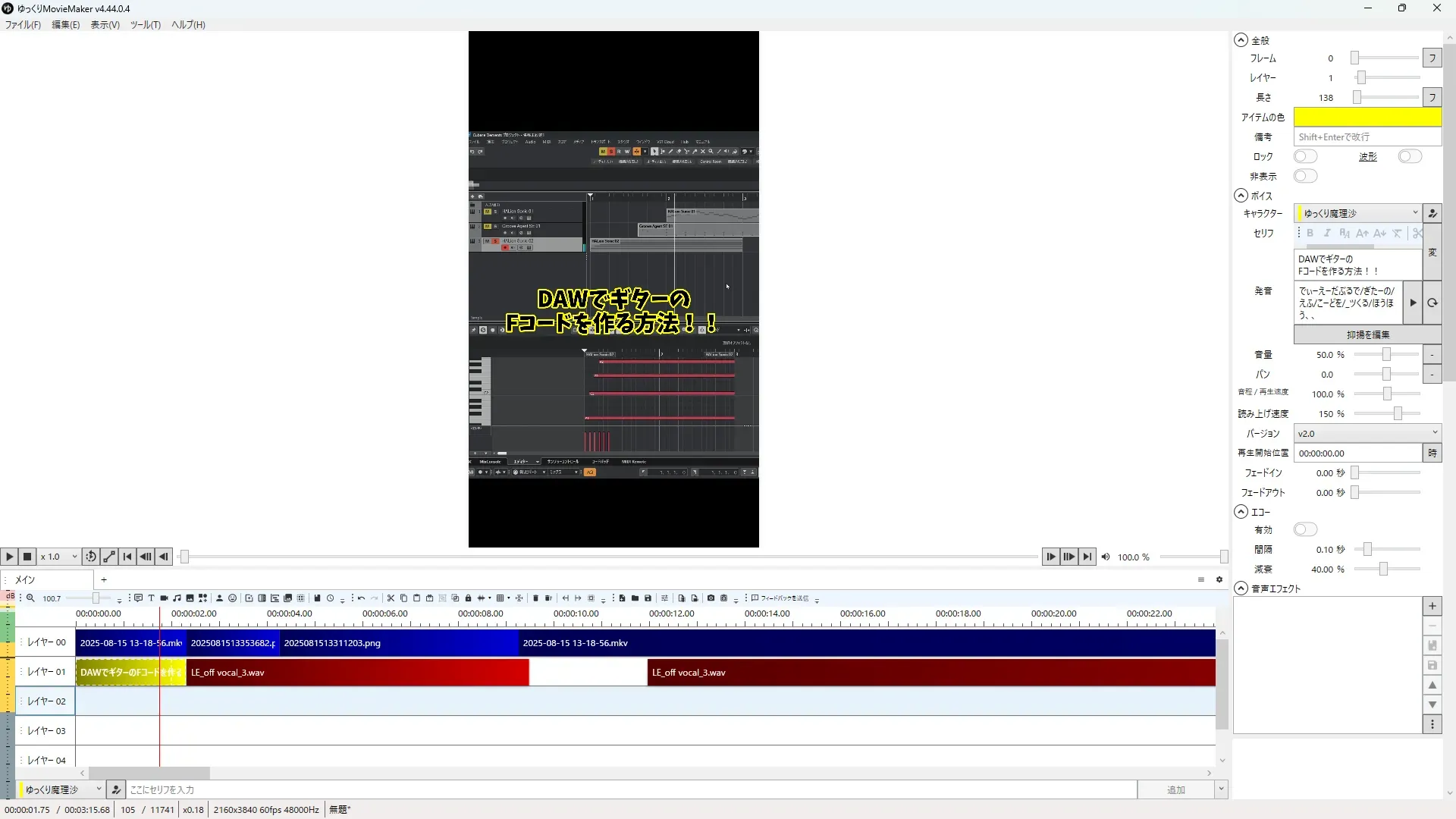Click the add video item camera icon
The width and height of the screenshot is (1456, 819).
pos(164,598)
